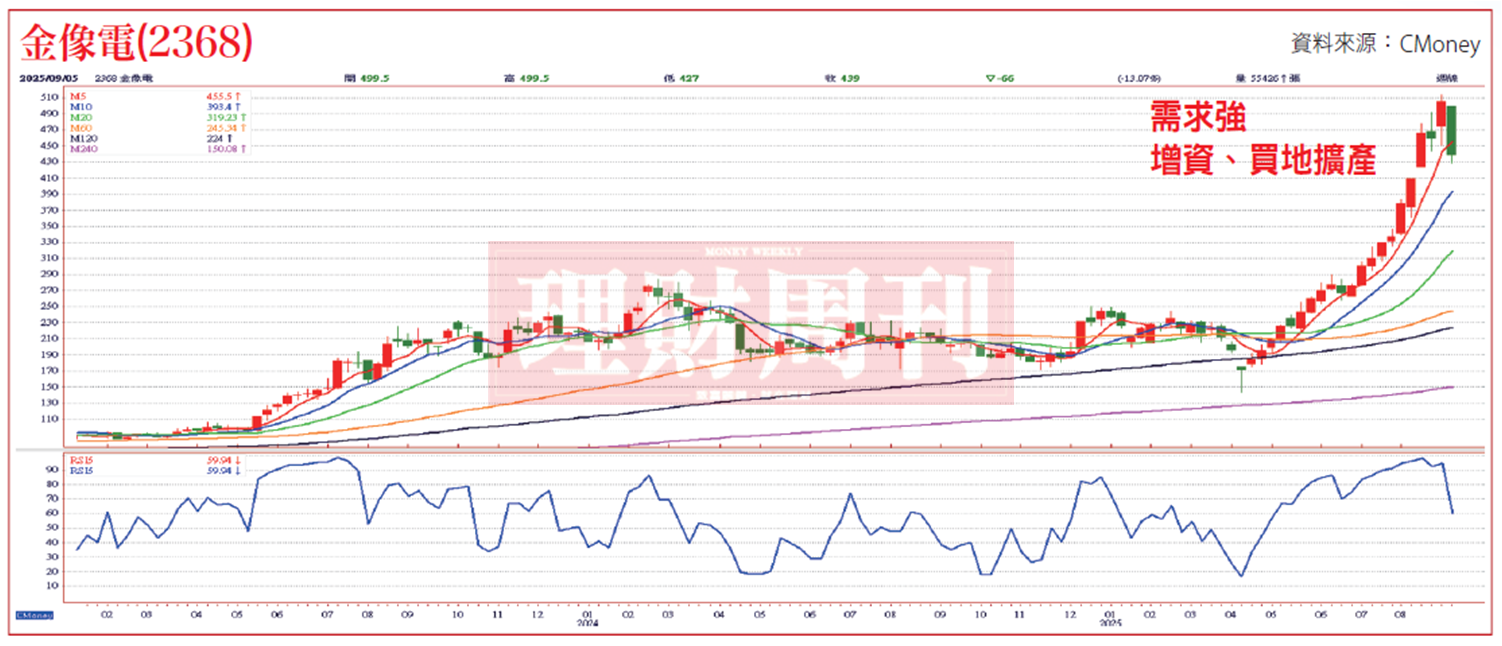Click the blue RSI5 indicator label

click(x=80, y=470)
